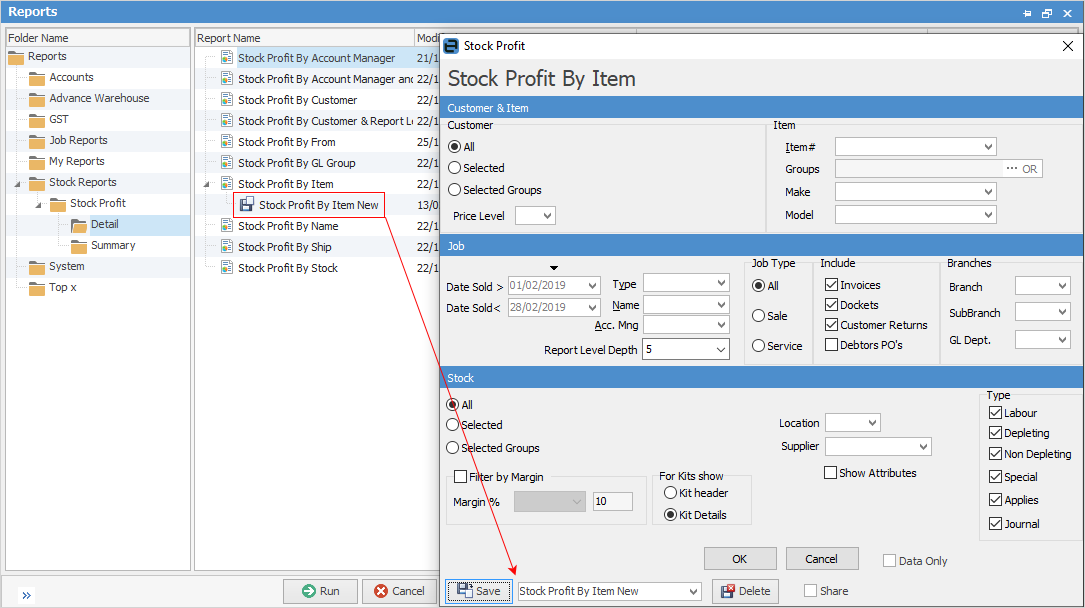Viewport: 1085px width, 608px height.
Task: Expand the Supplier dropdown
Action: [x=922, y=447]
